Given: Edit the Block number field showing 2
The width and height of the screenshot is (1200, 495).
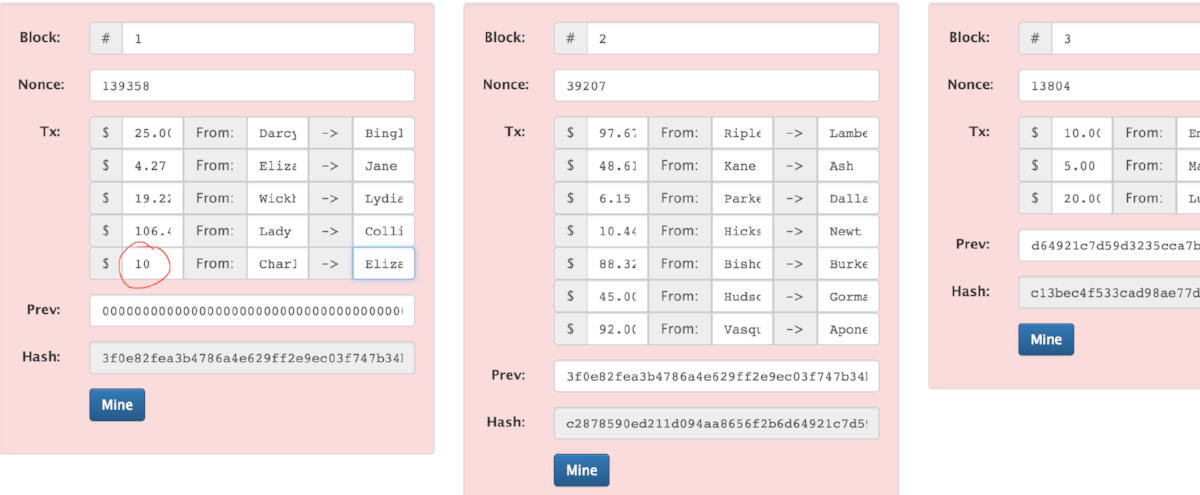Looking at the screenshot, I should pyautogui.click(x=733, y=38).
